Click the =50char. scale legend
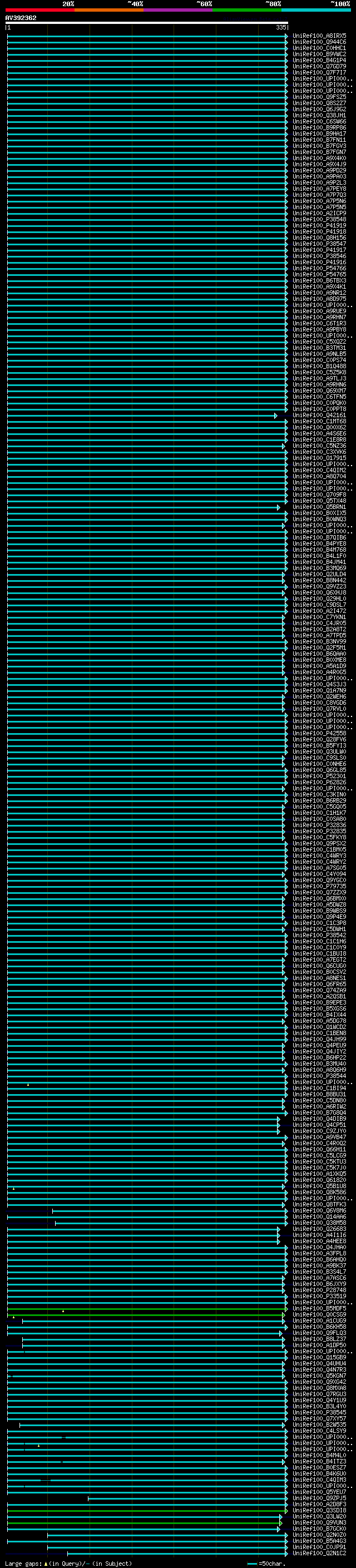 pyautogui.click(x=266, y=1564)
